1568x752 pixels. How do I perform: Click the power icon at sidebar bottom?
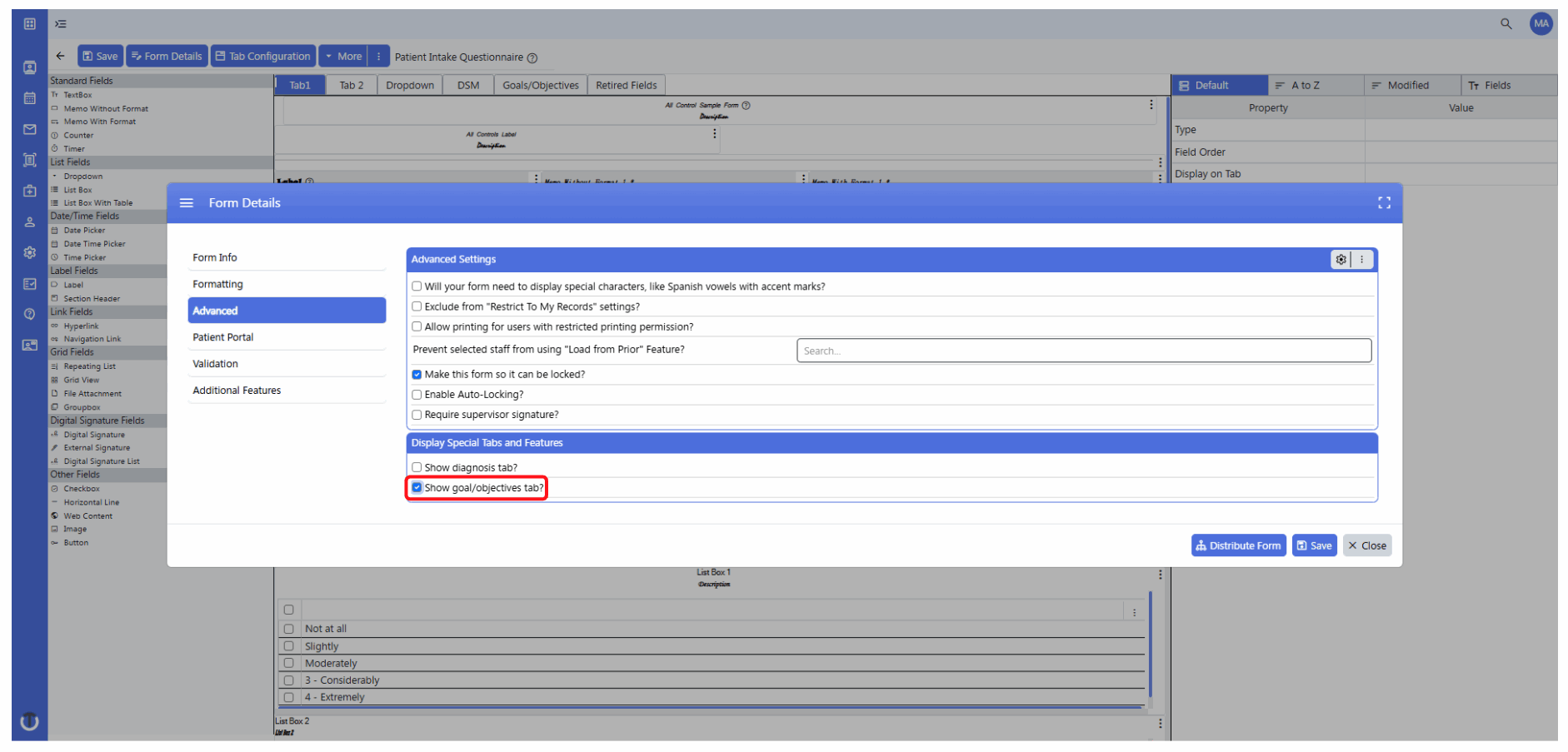(29, 721)
